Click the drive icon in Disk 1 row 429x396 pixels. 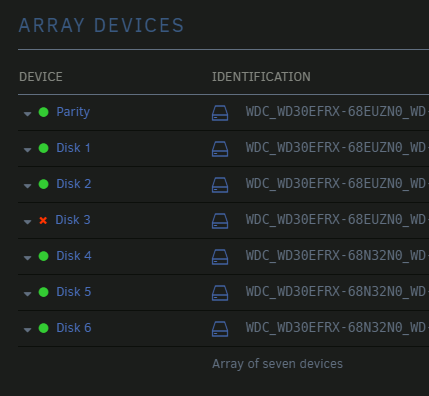(x=220, y=149)
